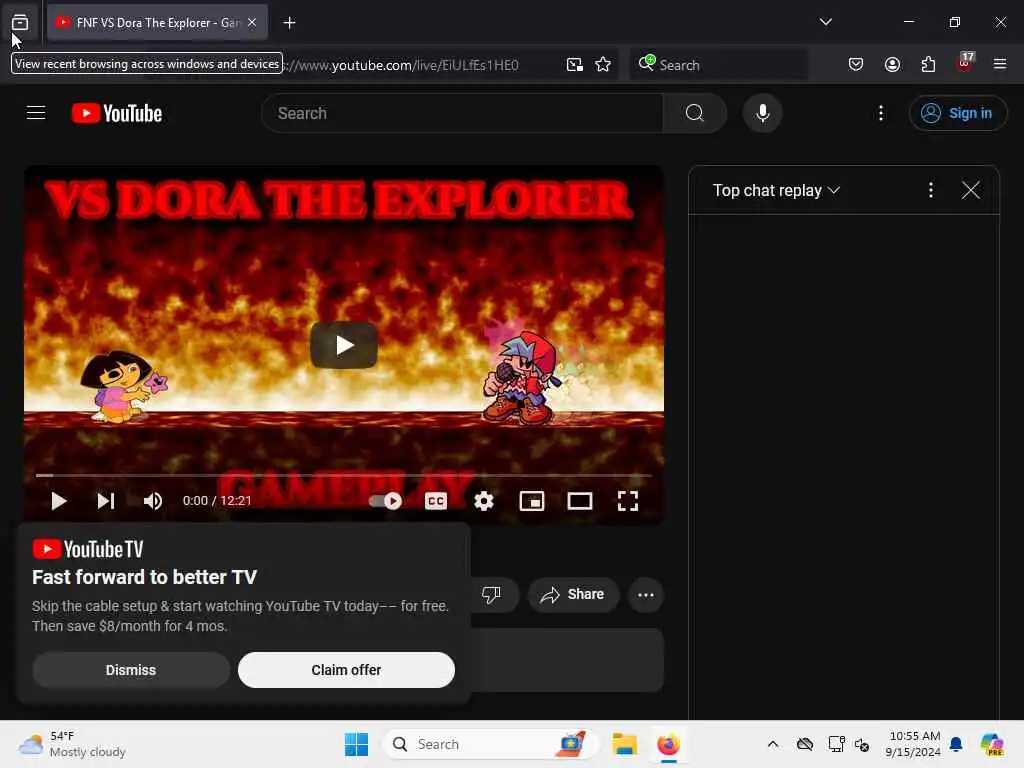Click the Claim offer button
This screenshot has height=768, width=1024.
tap(346, 670)
